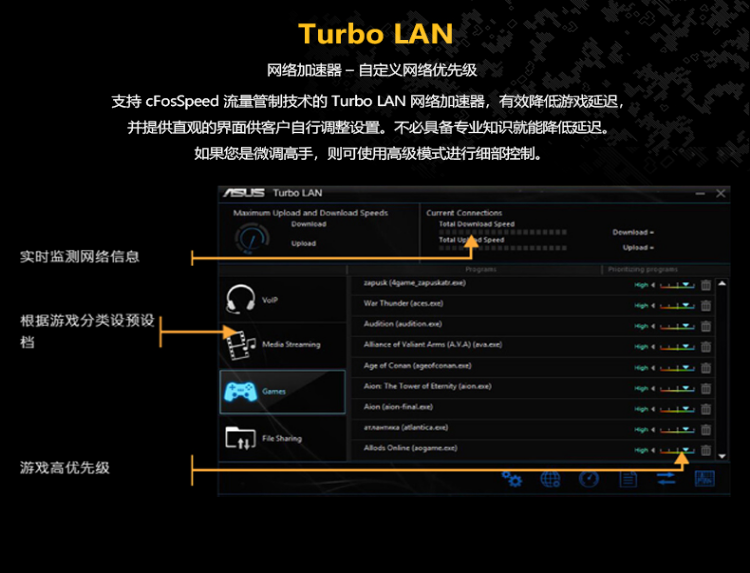The width and height of the screenshot is (750, 573).
Task: Remove Audition (audition.exe) using its trash icon
Action: [x=706, y=326]
